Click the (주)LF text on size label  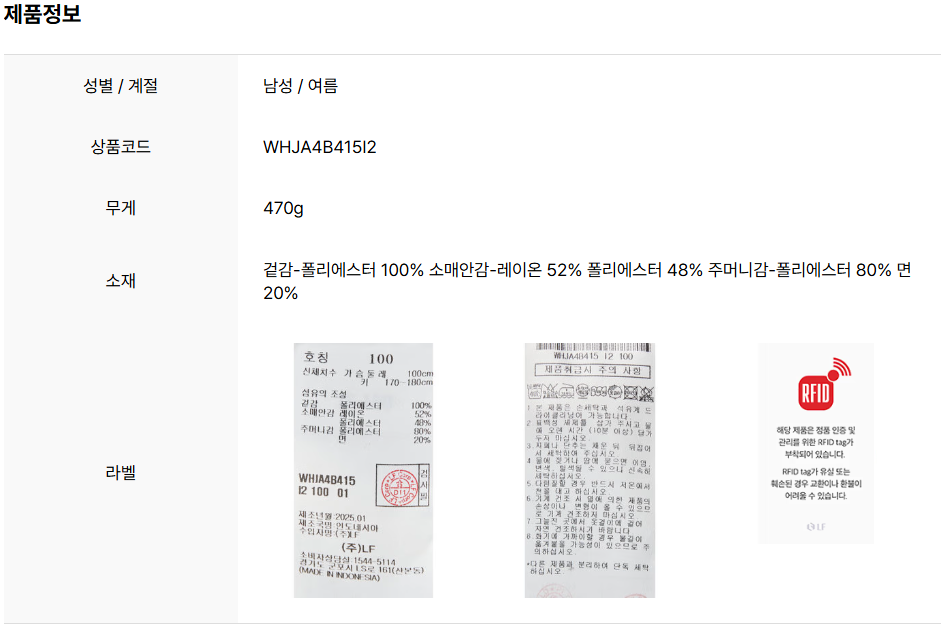click(x=358, y=548)
